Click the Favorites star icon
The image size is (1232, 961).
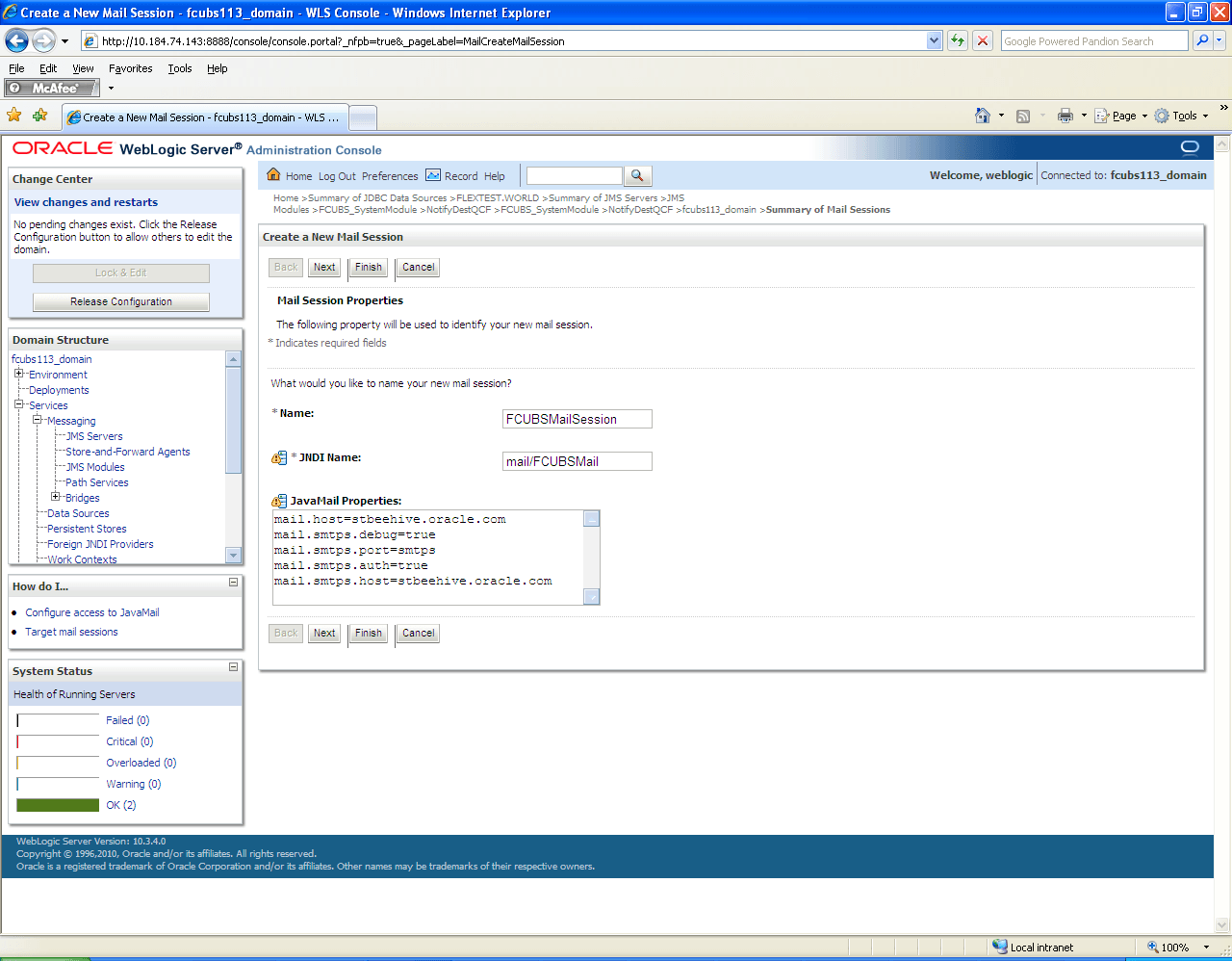[14, 116]
